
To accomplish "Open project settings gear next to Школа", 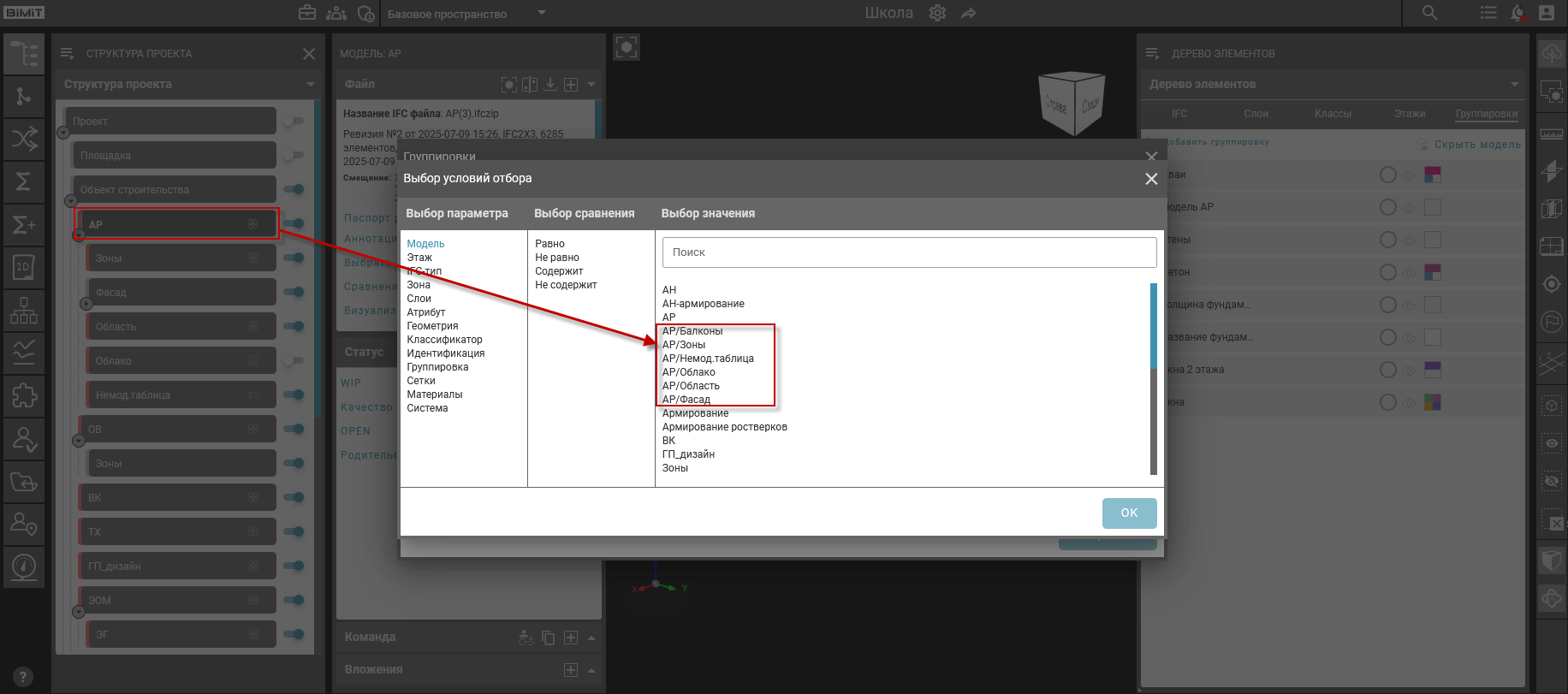I will pyautogui.click(x=937, y=13).
